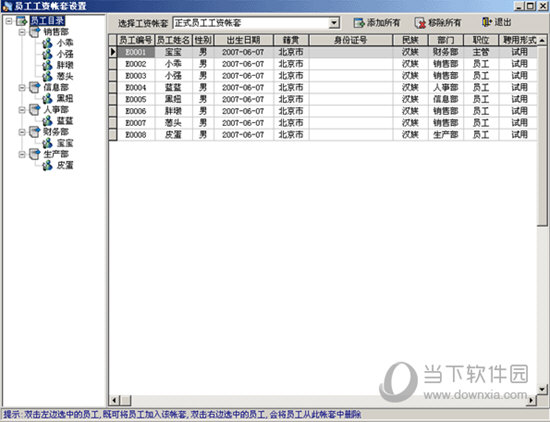Screen dimensions: 550x422
Task: Collapse the 生产部 tree node
Action: 22,154
